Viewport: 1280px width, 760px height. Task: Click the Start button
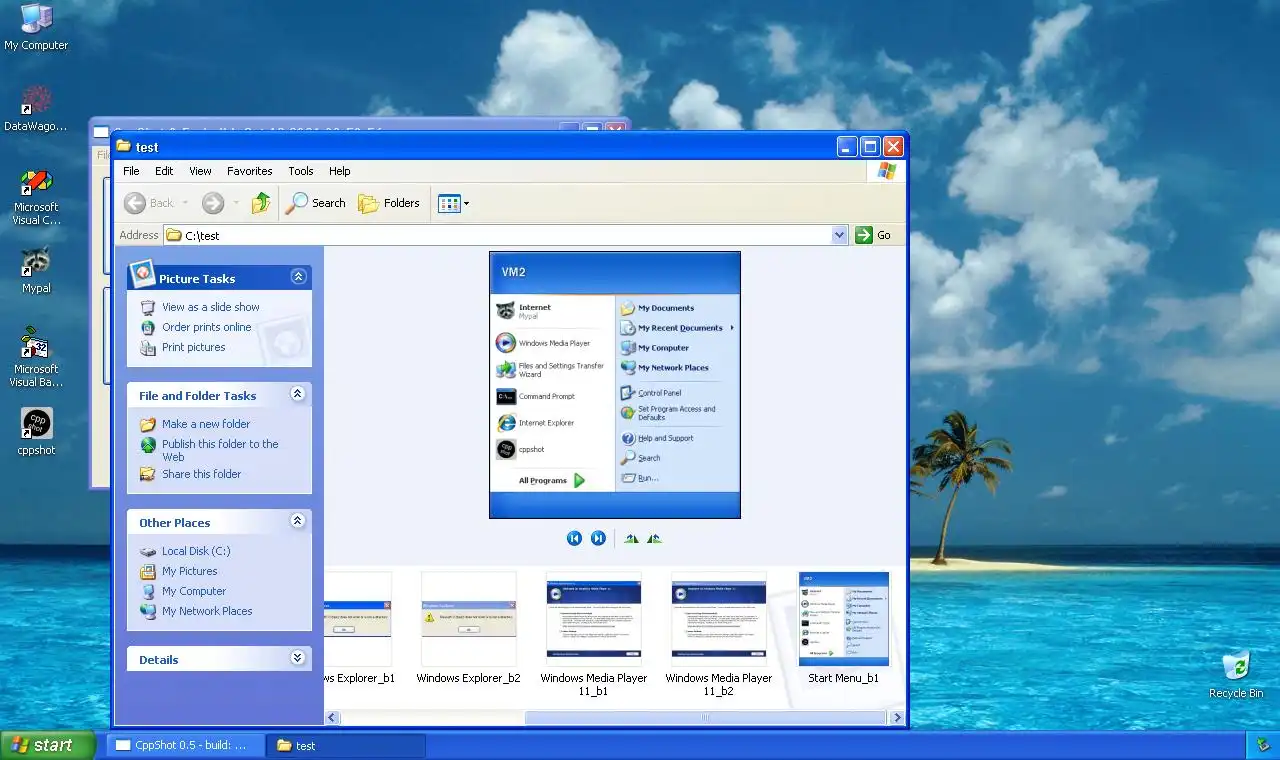pos(47,745)
